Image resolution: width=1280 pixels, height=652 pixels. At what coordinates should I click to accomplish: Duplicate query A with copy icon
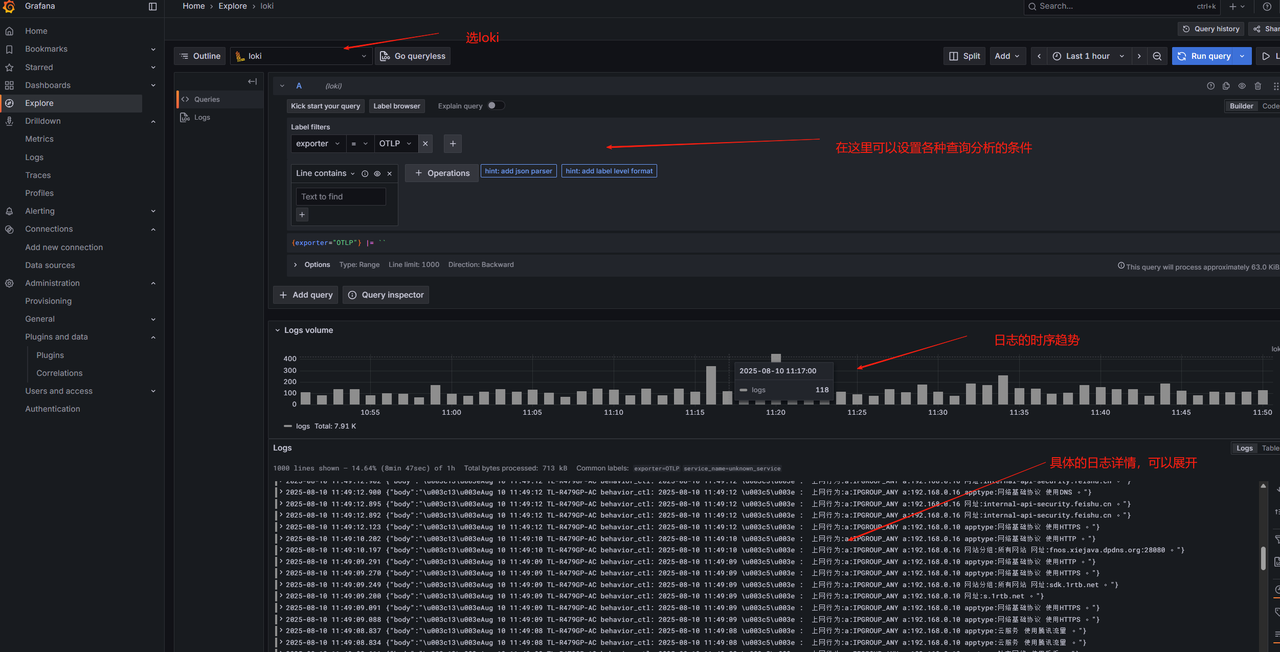pos(1226,86)
